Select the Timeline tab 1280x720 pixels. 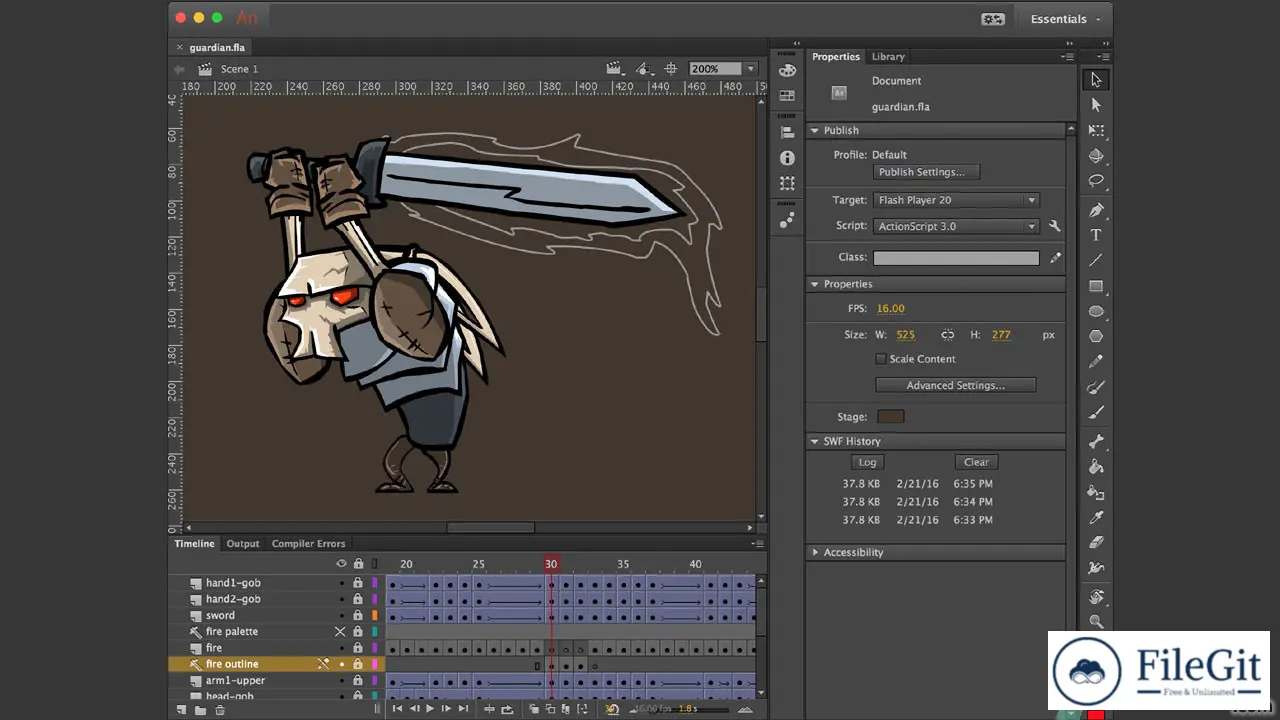(194, 544)
